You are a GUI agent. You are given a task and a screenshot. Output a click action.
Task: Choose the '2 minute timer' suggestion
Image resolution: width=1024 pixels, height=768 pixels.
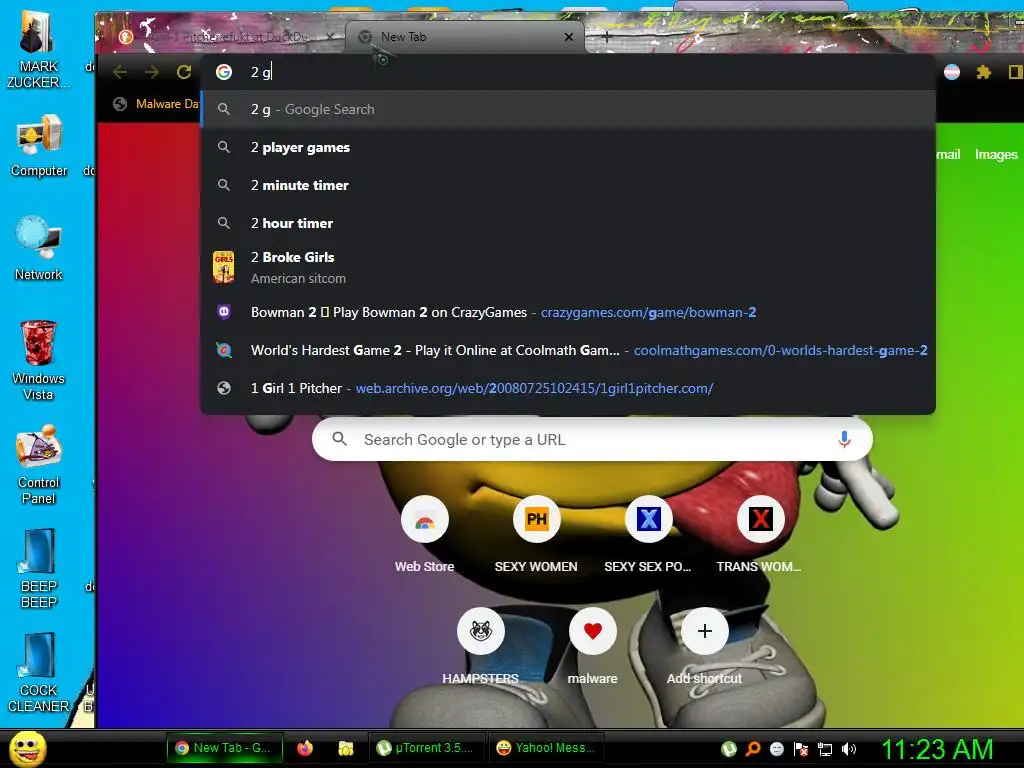[568, 185]
